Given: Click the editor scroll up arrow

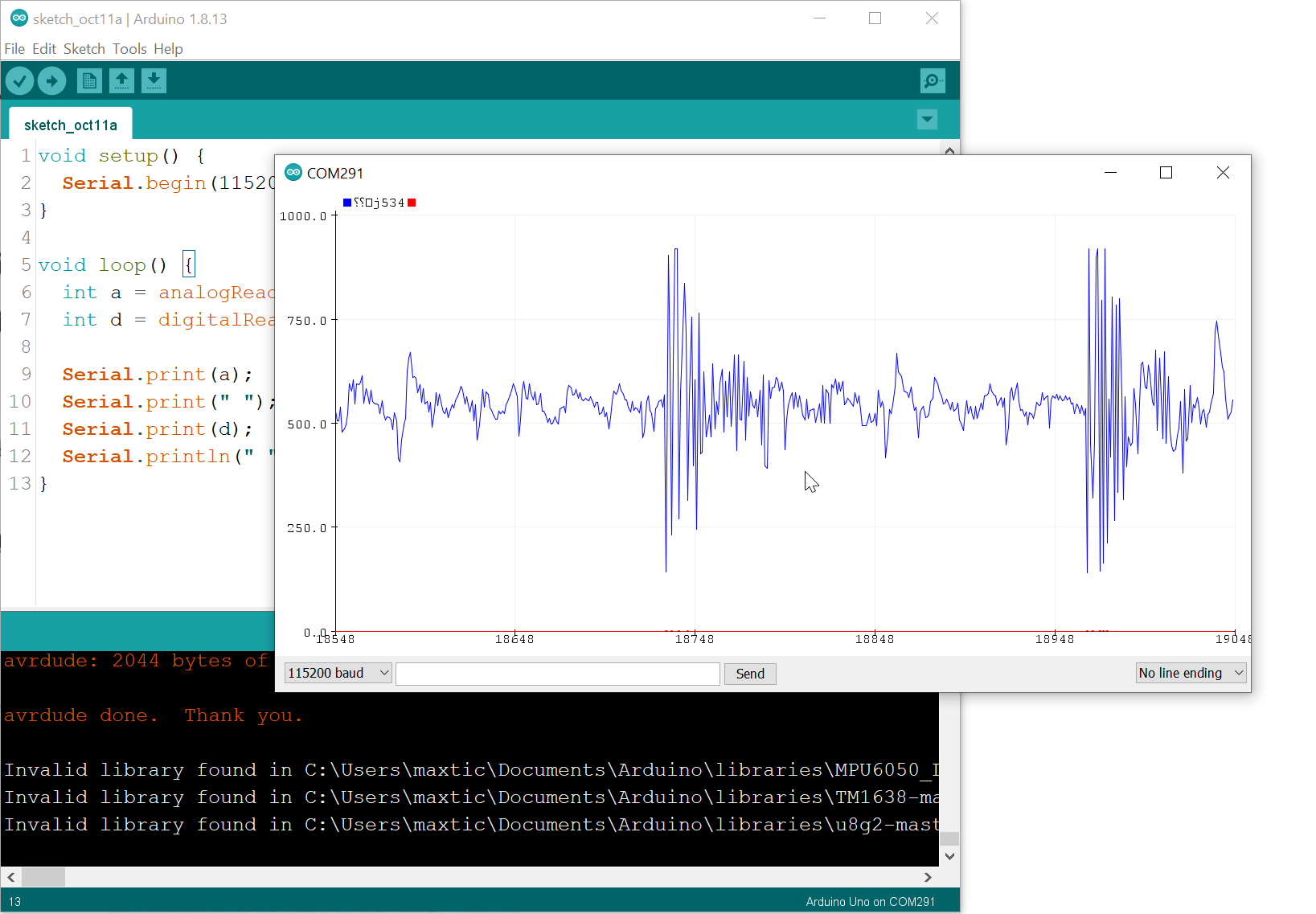Looking at the screenshot, I should click(949, 150).
